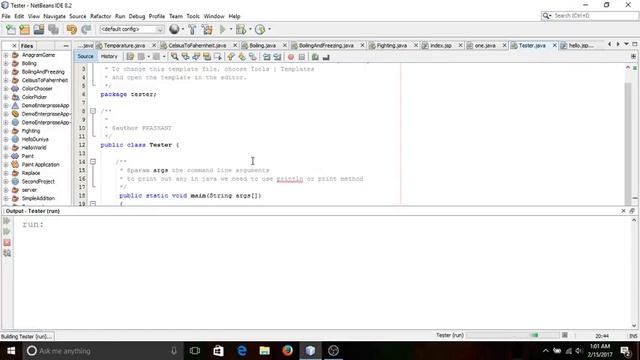Expand the HelloWorld project node

pos(6,148)
